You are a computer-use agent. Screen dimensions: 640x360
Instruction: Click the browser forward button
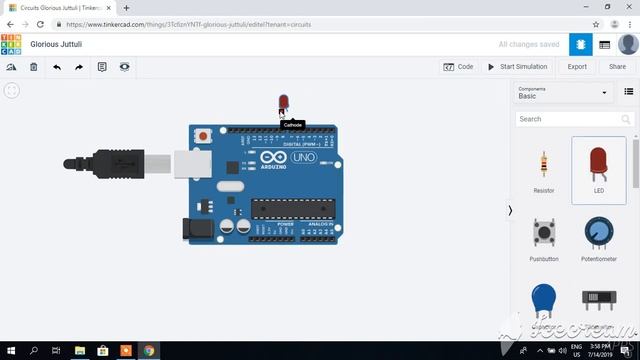click(25, 24)
